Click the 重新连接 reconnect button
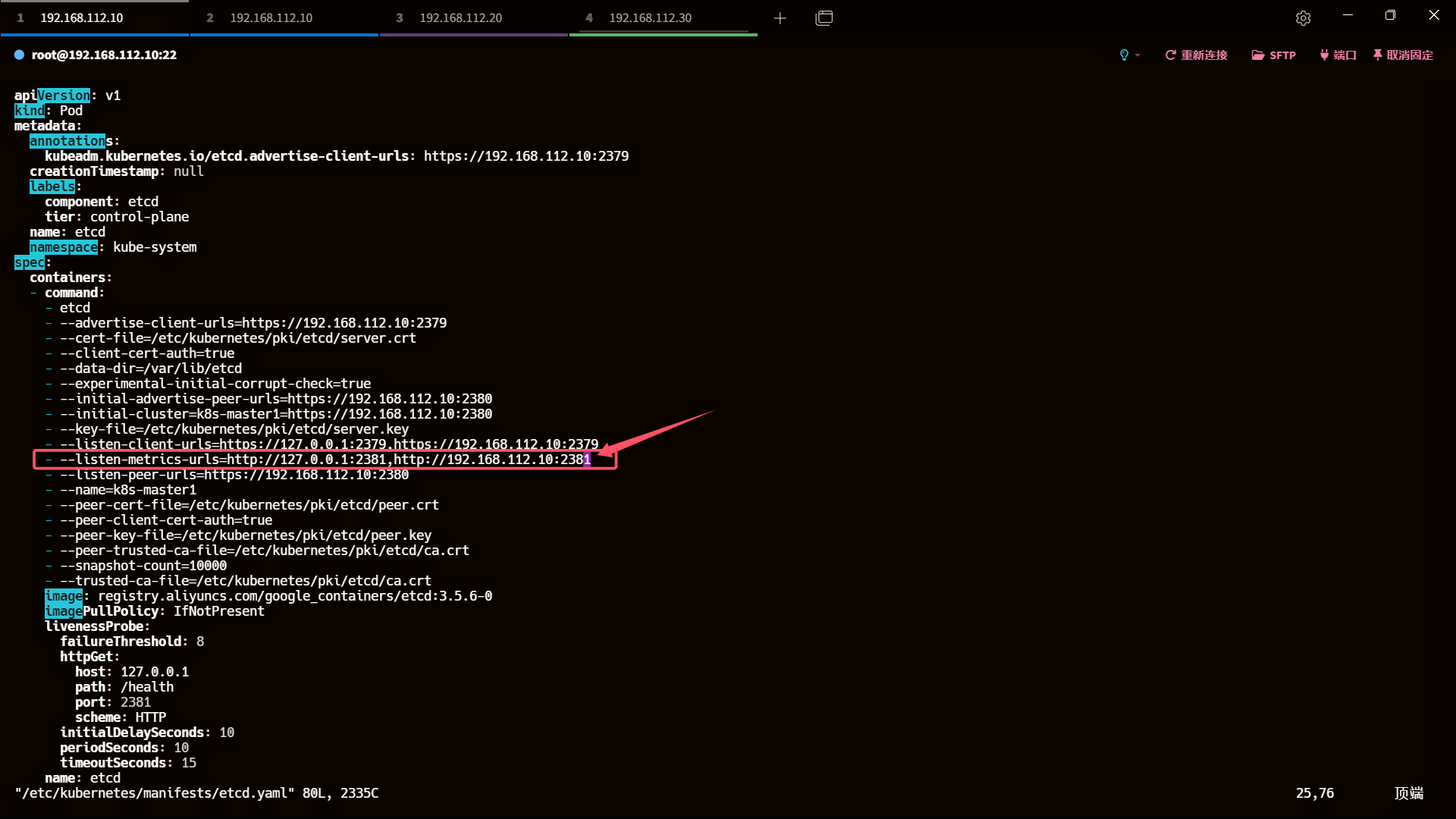1456x819 pixels. pyautogui.click(x=1196, y=55)
